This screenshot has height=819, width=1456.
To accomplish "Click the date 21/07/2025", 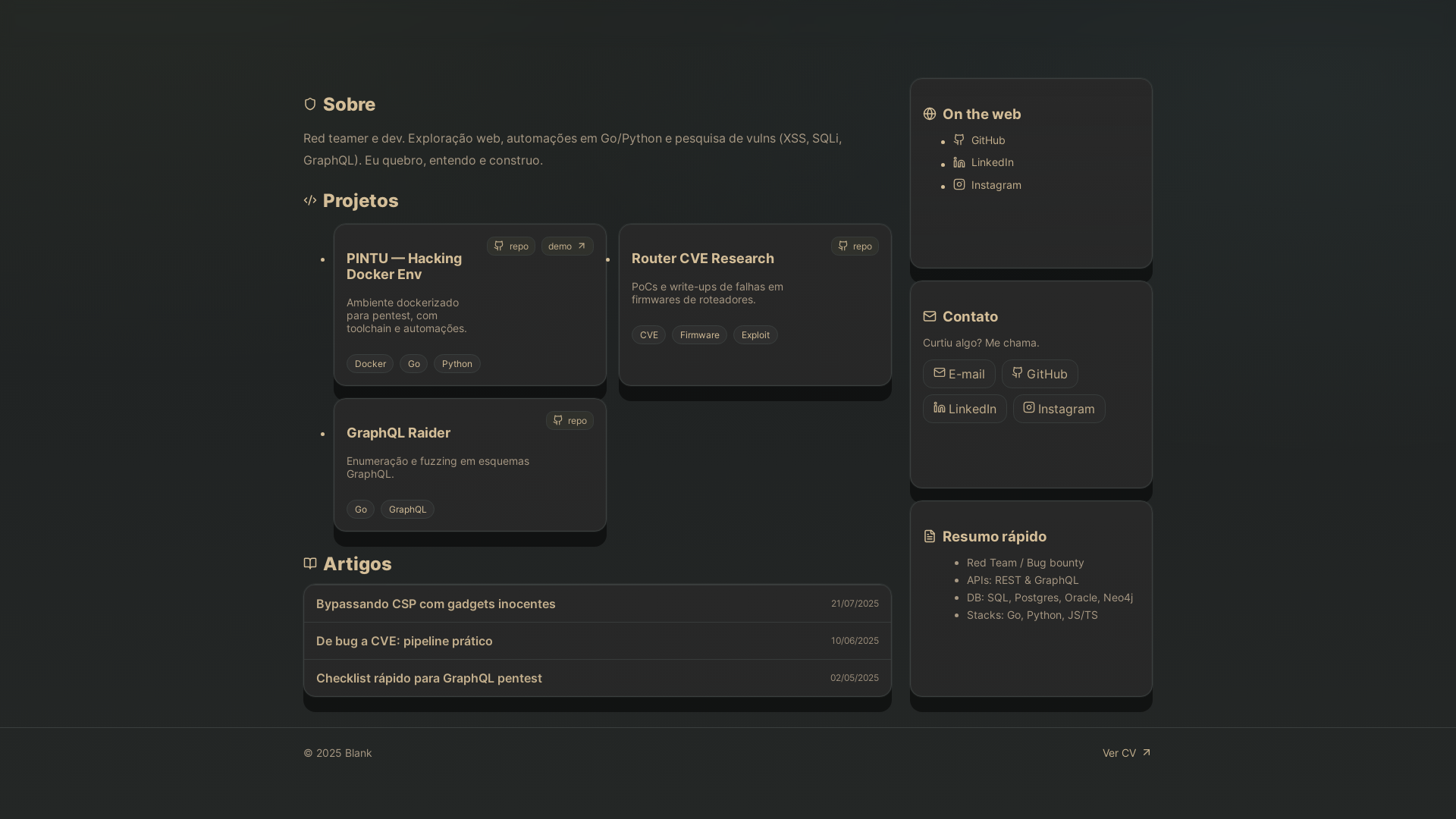I will [855, 604].
